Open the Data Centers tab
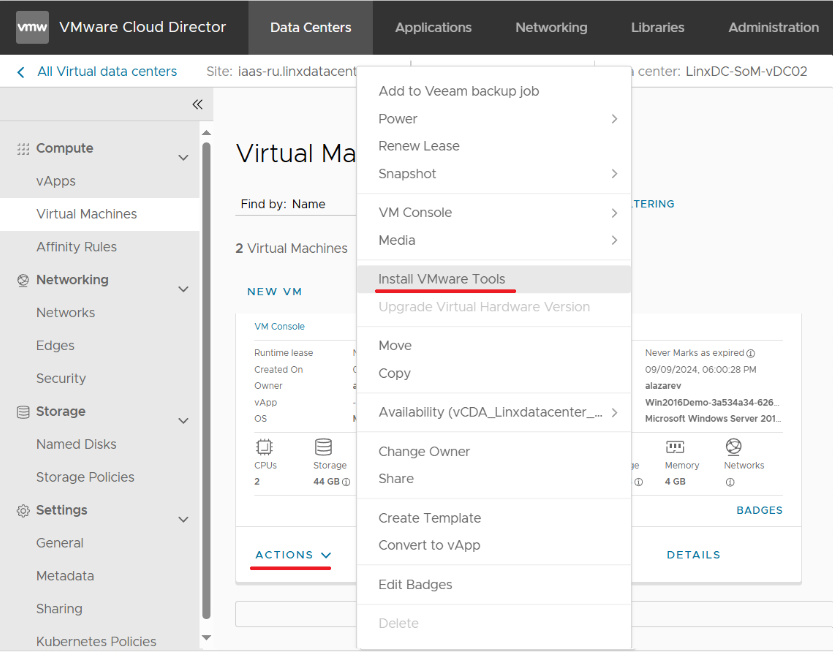 click(x=311, y=28)
